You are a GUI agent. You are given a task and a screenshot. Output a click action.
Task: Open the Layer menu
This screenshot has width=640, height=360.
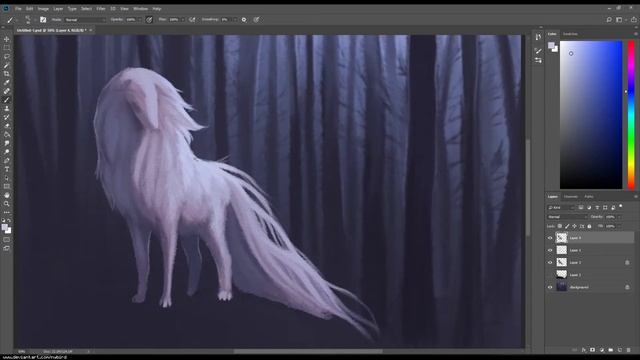click(x=58, y=9)
